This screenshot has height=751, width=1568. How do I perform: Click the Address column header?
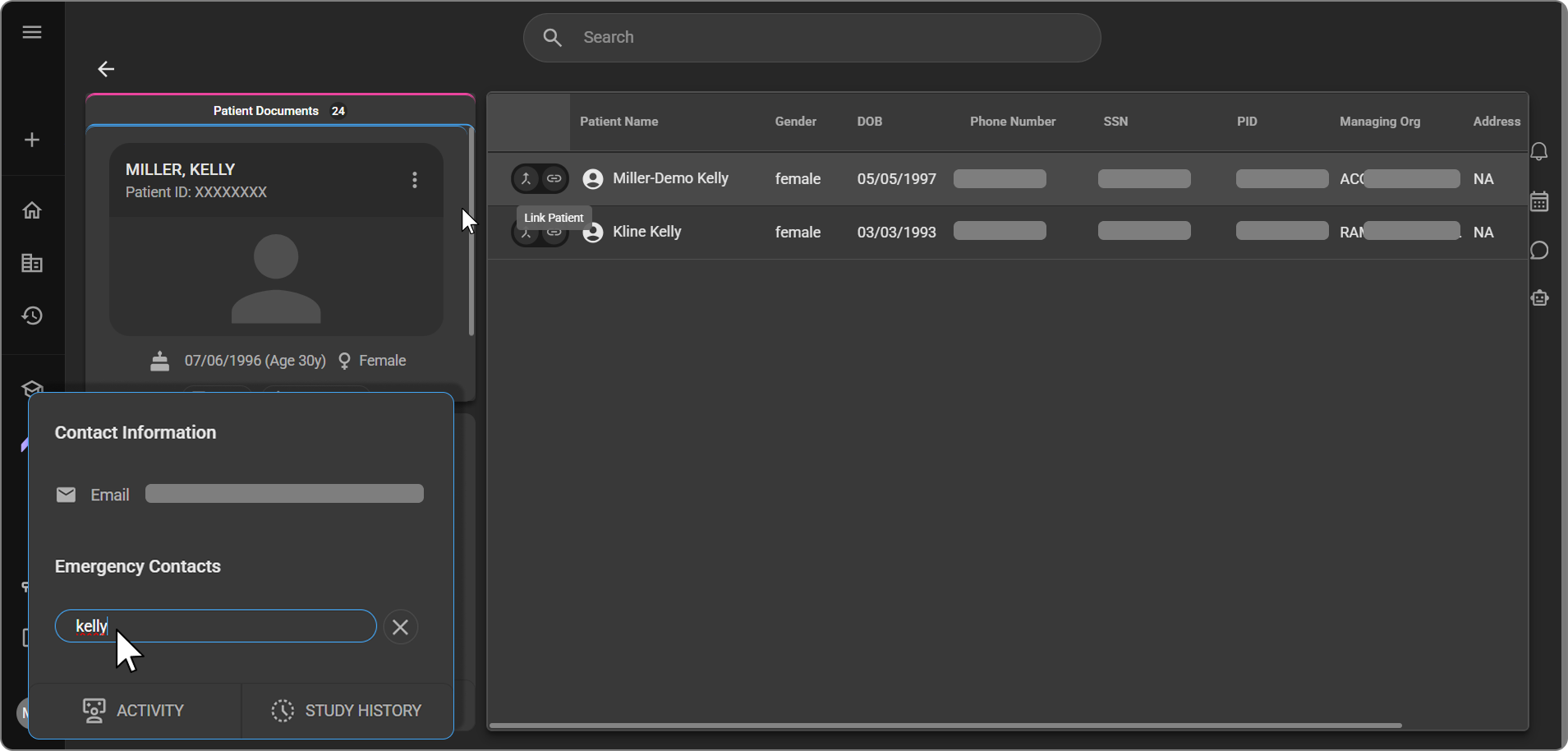pyautogui.click(x=1497, y=122)
